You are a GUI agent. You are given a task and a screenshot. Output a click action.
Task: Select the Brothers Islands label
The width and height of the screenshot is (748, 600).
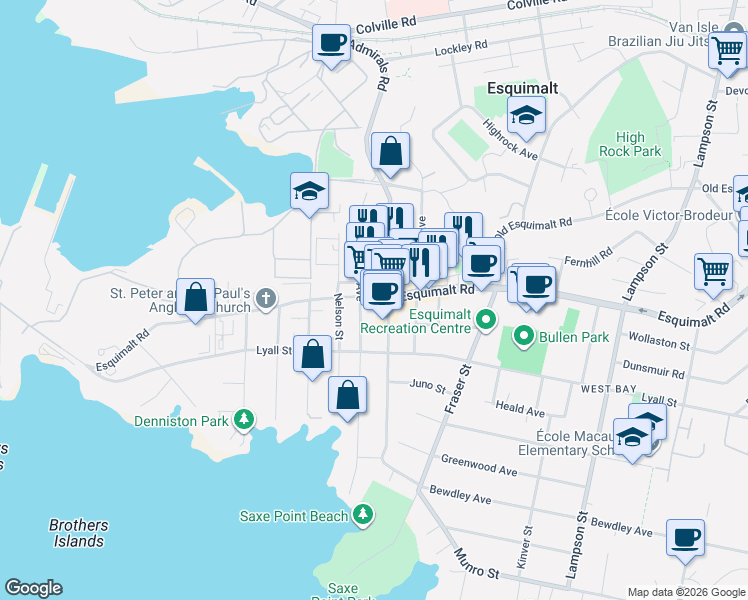(79, 533)
